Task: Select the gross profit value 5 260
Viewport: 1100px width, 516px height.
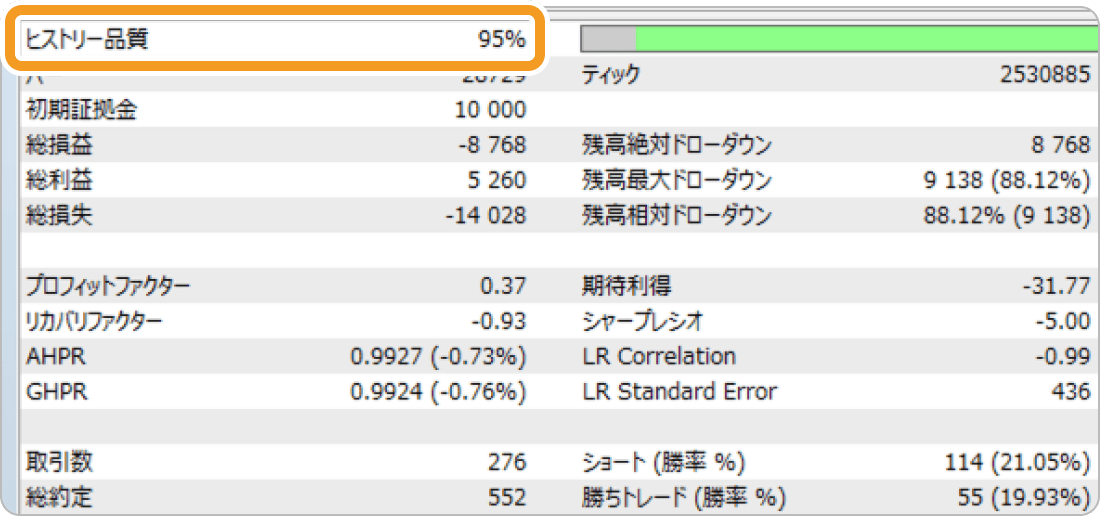Action: point(497,181)
